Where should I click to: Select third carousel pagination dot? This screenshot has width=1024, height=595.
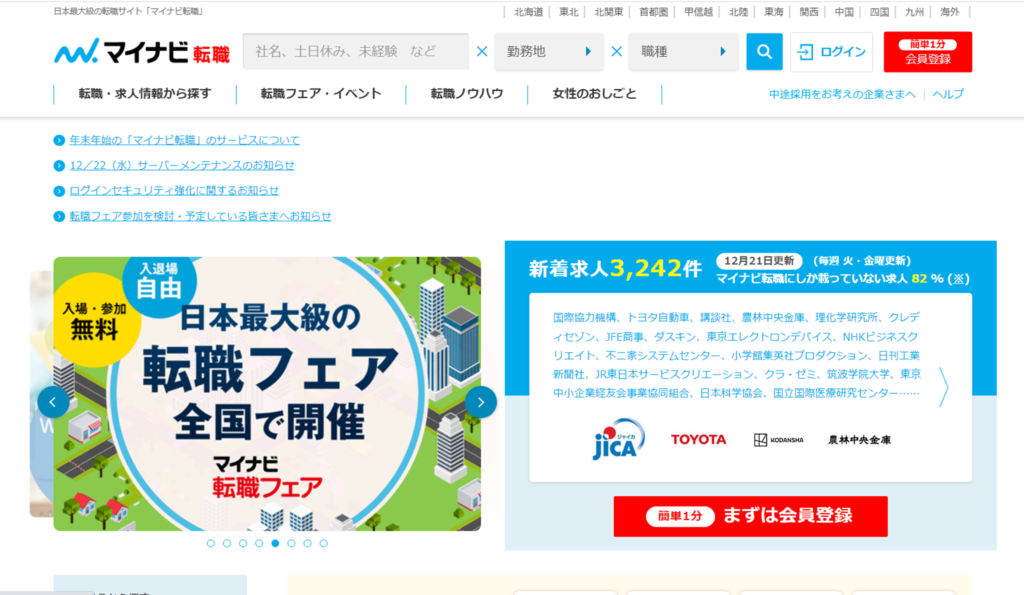tap(243, 543)
